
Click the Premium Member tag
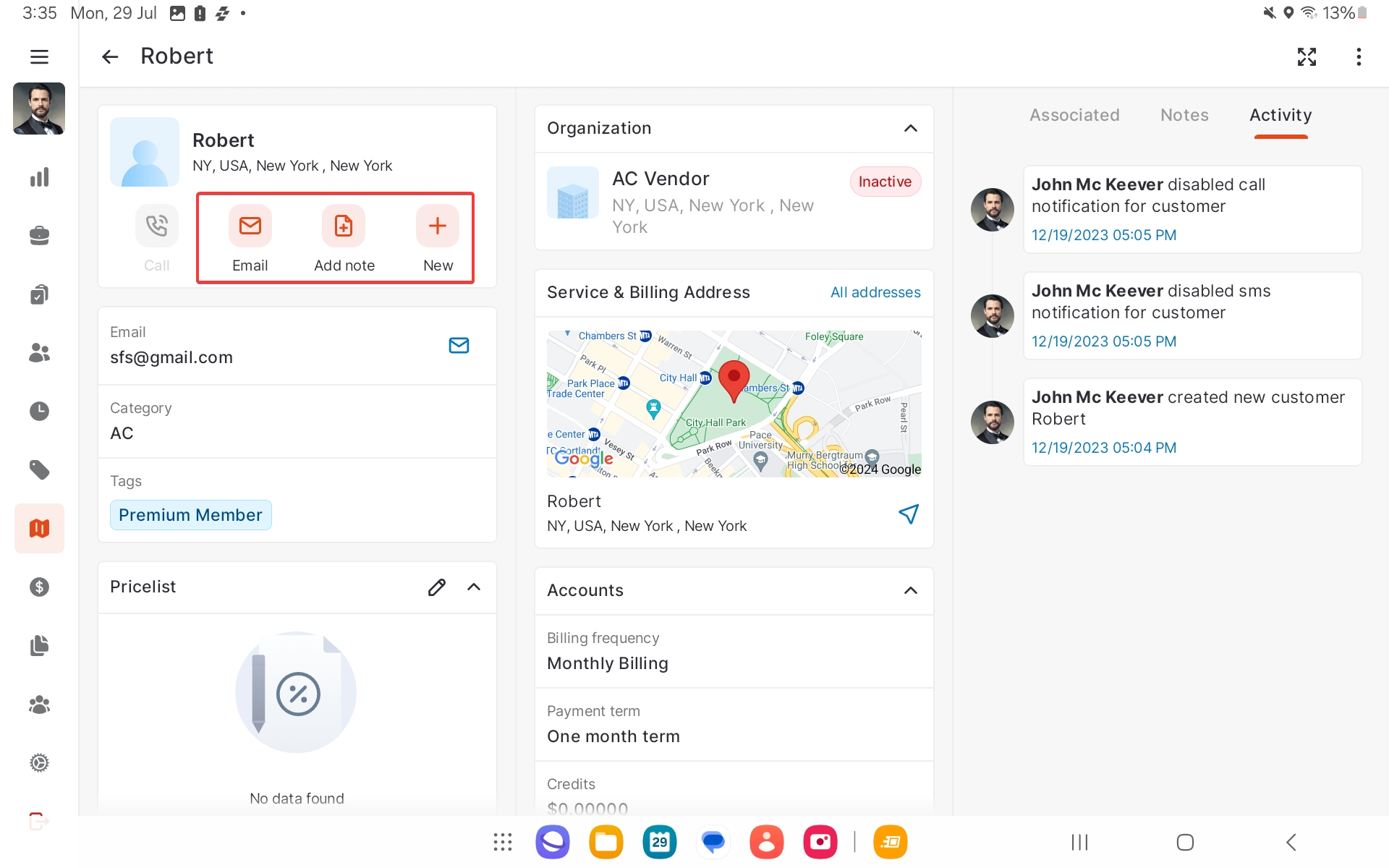tap(190, 515)
